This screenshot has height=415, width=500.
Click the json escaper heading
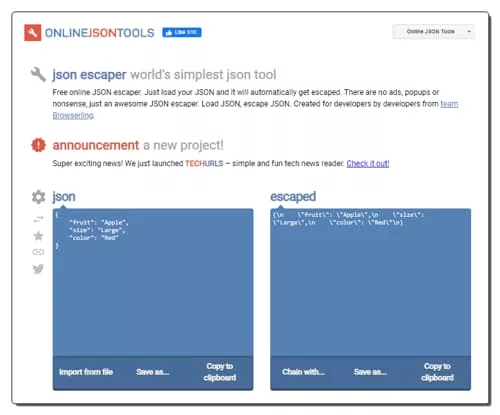coord(89,75)
